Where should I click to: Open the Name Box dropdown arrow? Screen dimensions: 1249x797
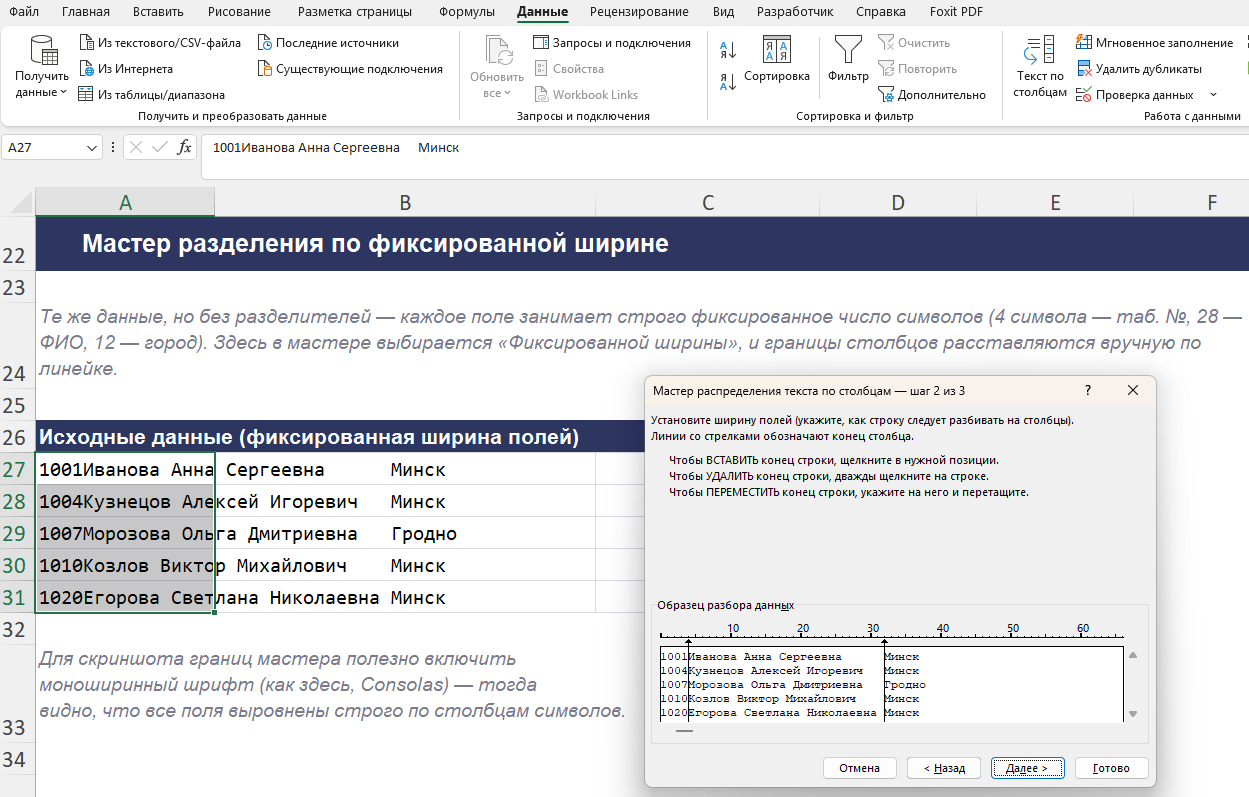[x=93, y=148]
